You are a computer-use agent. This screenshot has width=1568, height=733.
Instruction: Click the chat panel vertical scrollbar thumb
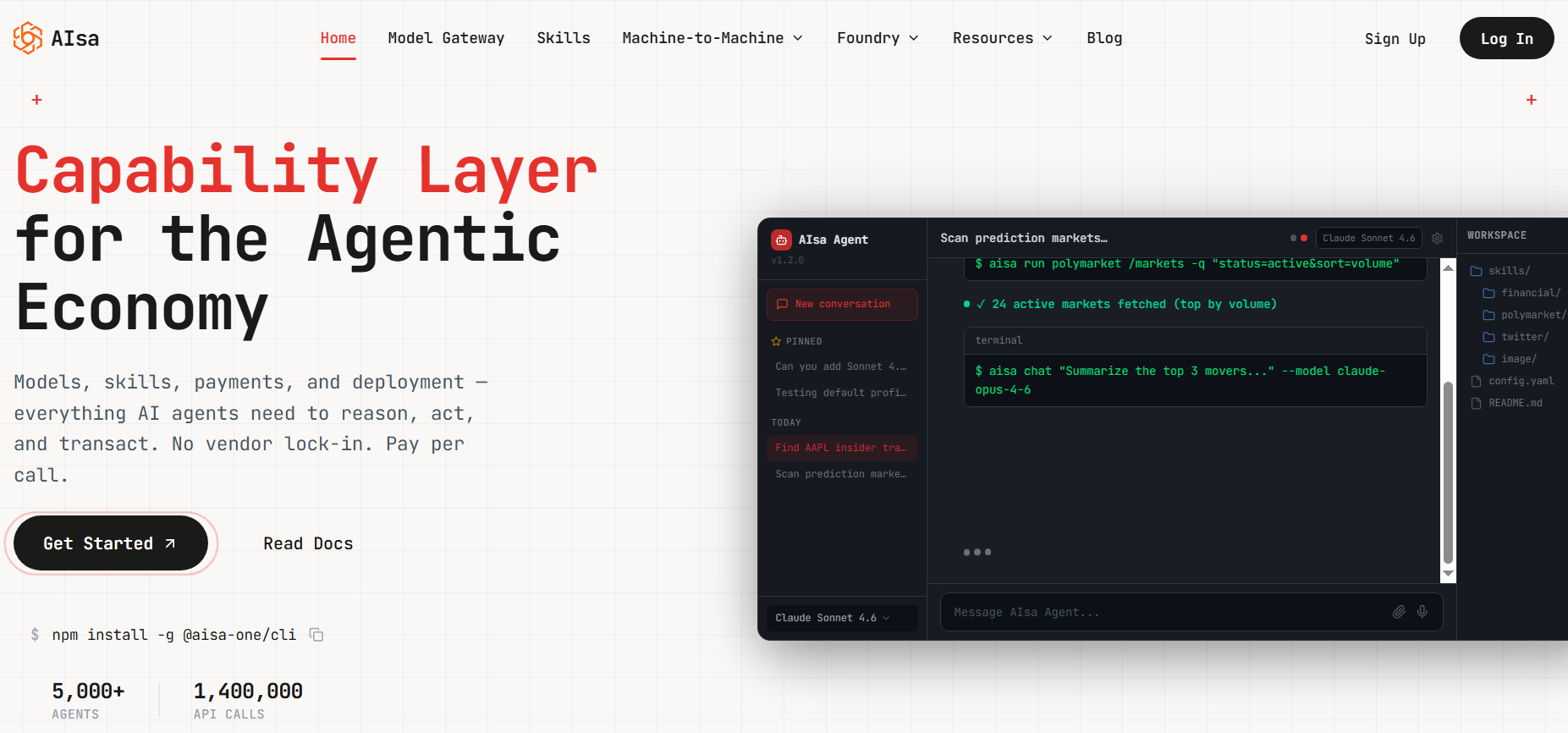click(x=1448, y=472)
